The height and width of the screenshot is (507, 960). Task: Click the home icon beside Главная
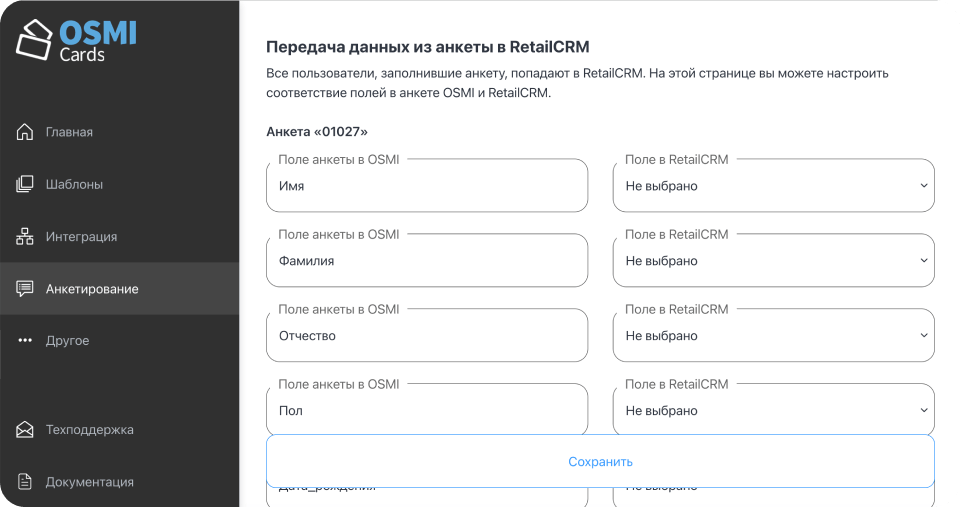coord(25,132)
